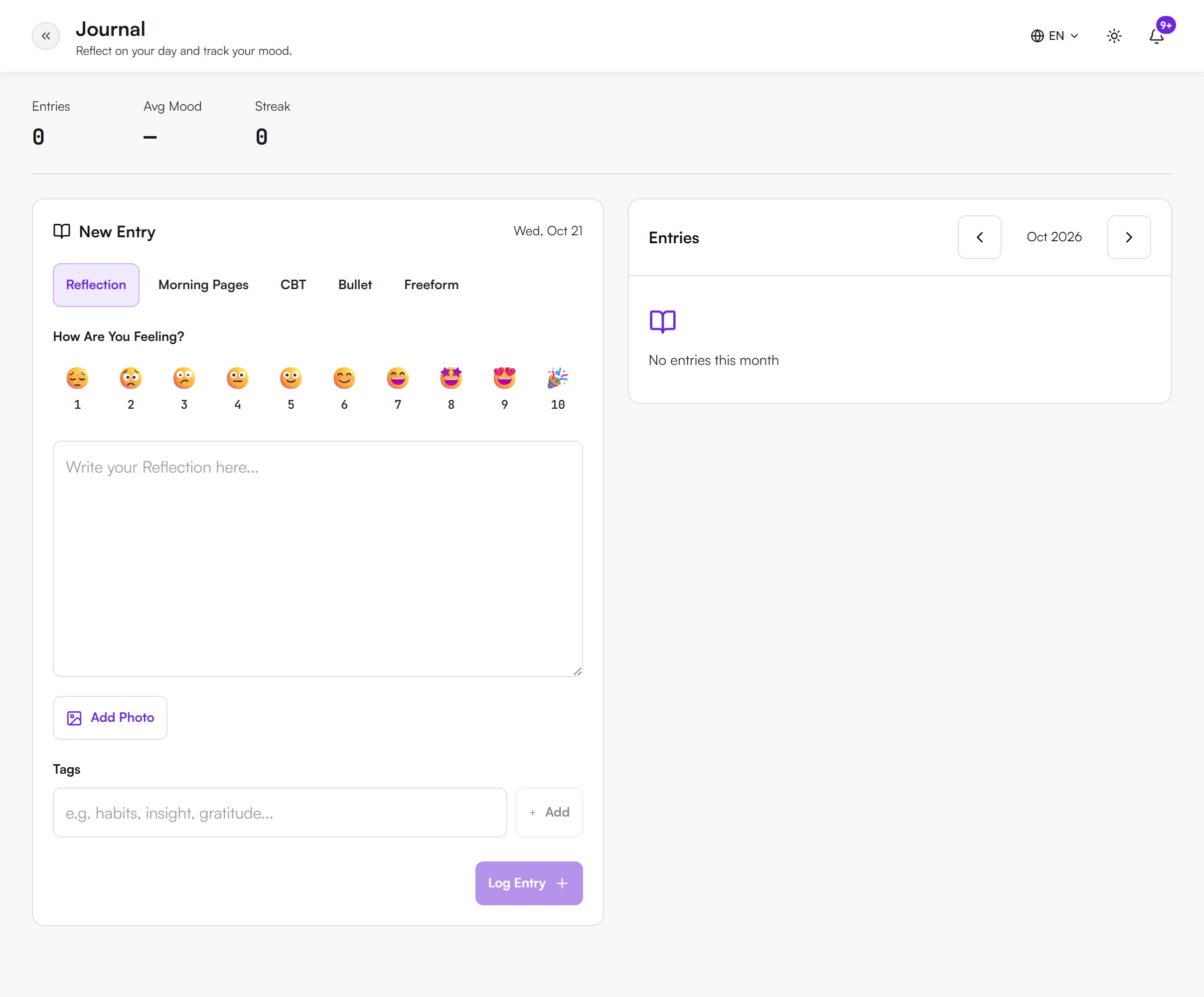Open the EN language dropdown

tap(1054, 36)
